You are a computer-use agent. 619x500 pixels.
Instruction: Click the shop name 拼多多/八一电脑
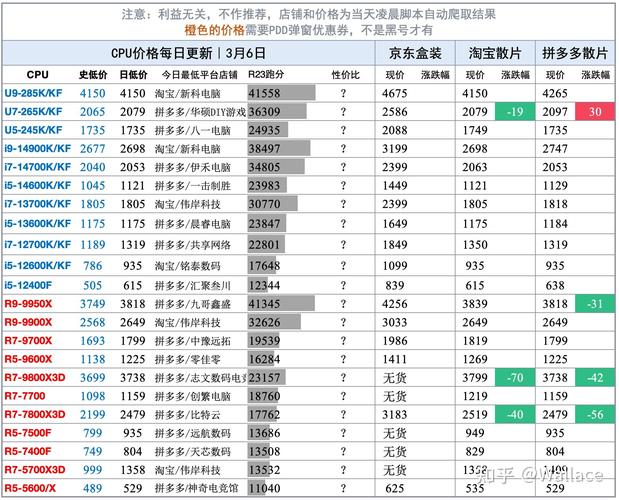[x=193, y=130]
